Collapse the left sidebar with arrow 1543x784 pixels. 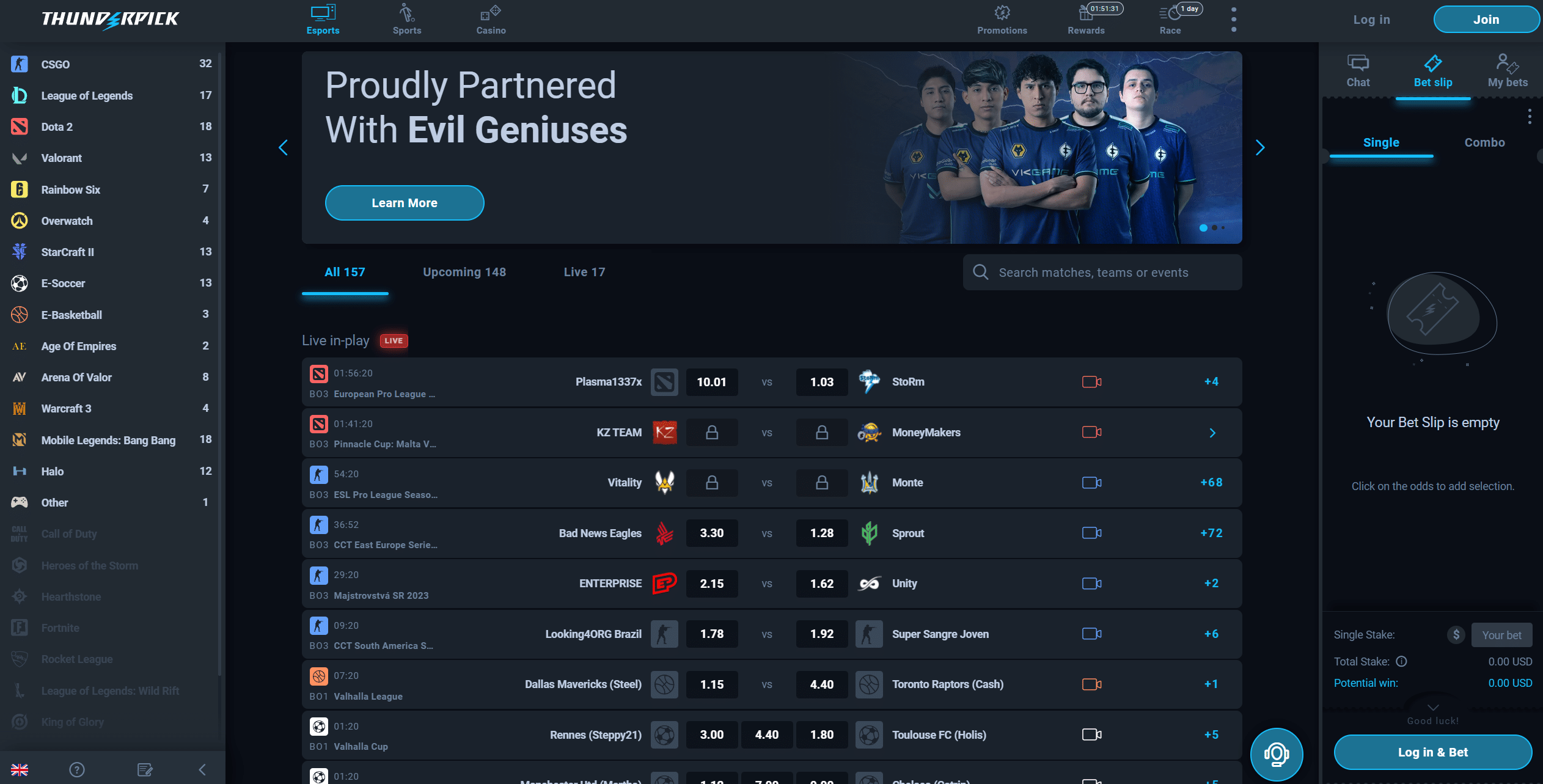point(202,770)
